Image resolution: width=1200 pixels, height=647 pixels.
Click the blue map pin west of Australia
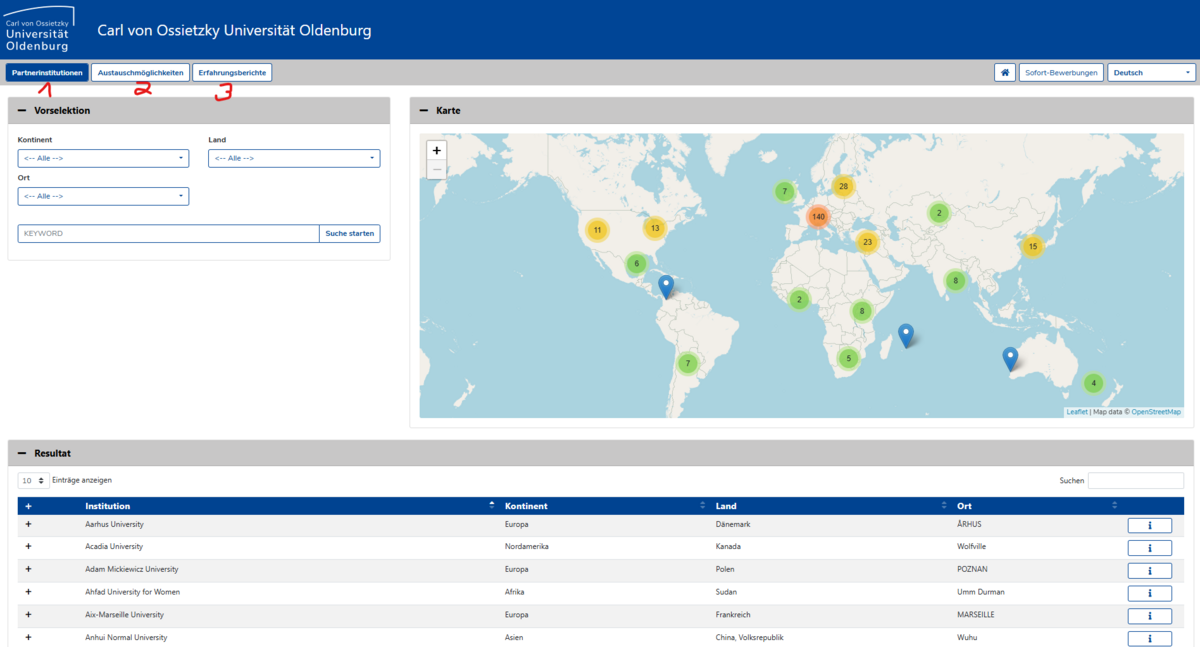[1010, 358]
